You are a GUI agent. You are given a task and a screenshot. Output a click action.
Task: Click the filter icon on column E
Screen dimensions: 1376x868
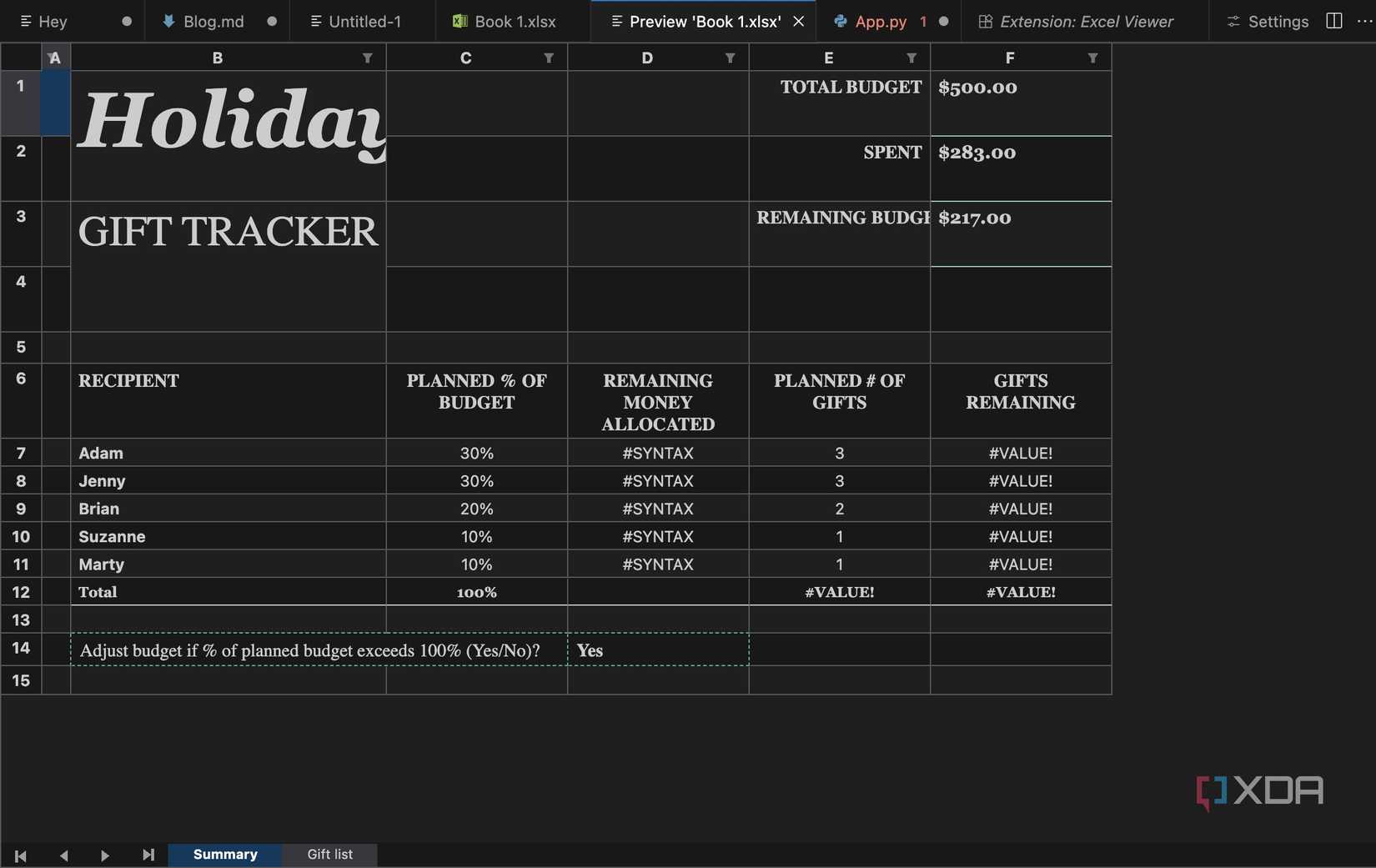coord(911,58)
